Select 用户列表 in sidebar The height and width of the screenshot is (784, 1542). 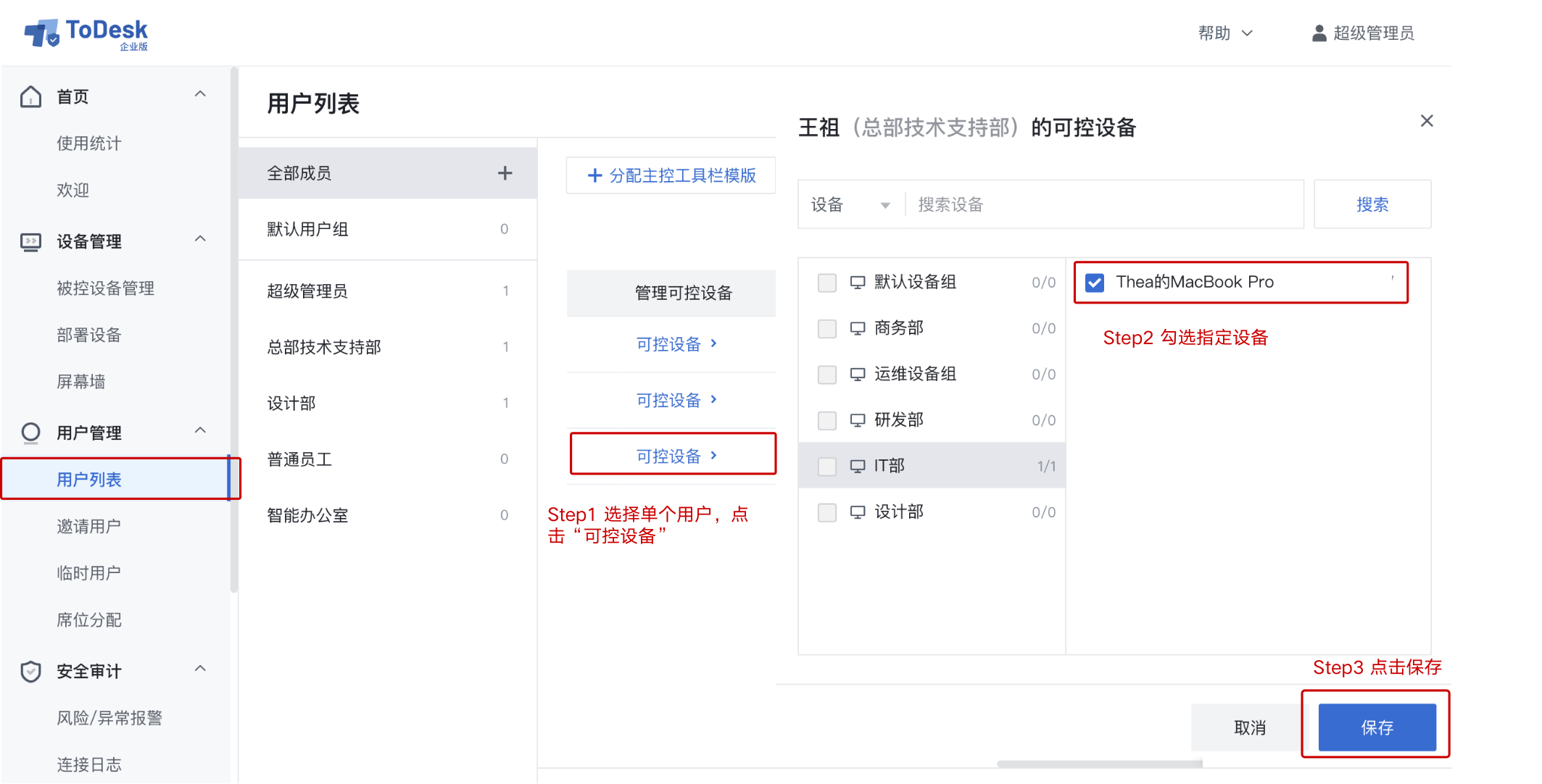116,479
